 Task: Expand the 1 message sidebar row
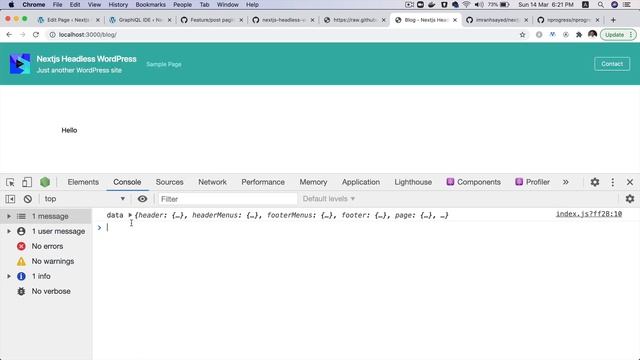(x=9, y=216)
